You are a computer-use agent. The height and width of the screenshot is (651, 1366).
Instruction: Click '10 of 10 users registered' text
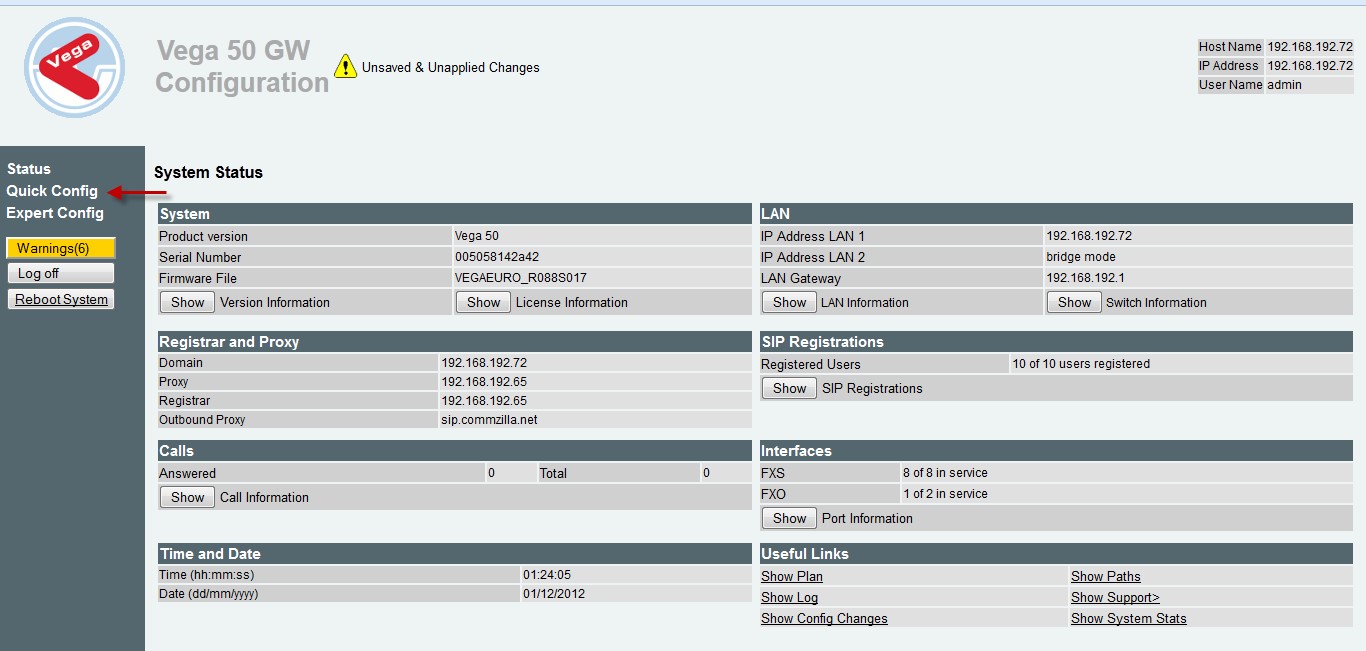click(x=1081, y=364)
